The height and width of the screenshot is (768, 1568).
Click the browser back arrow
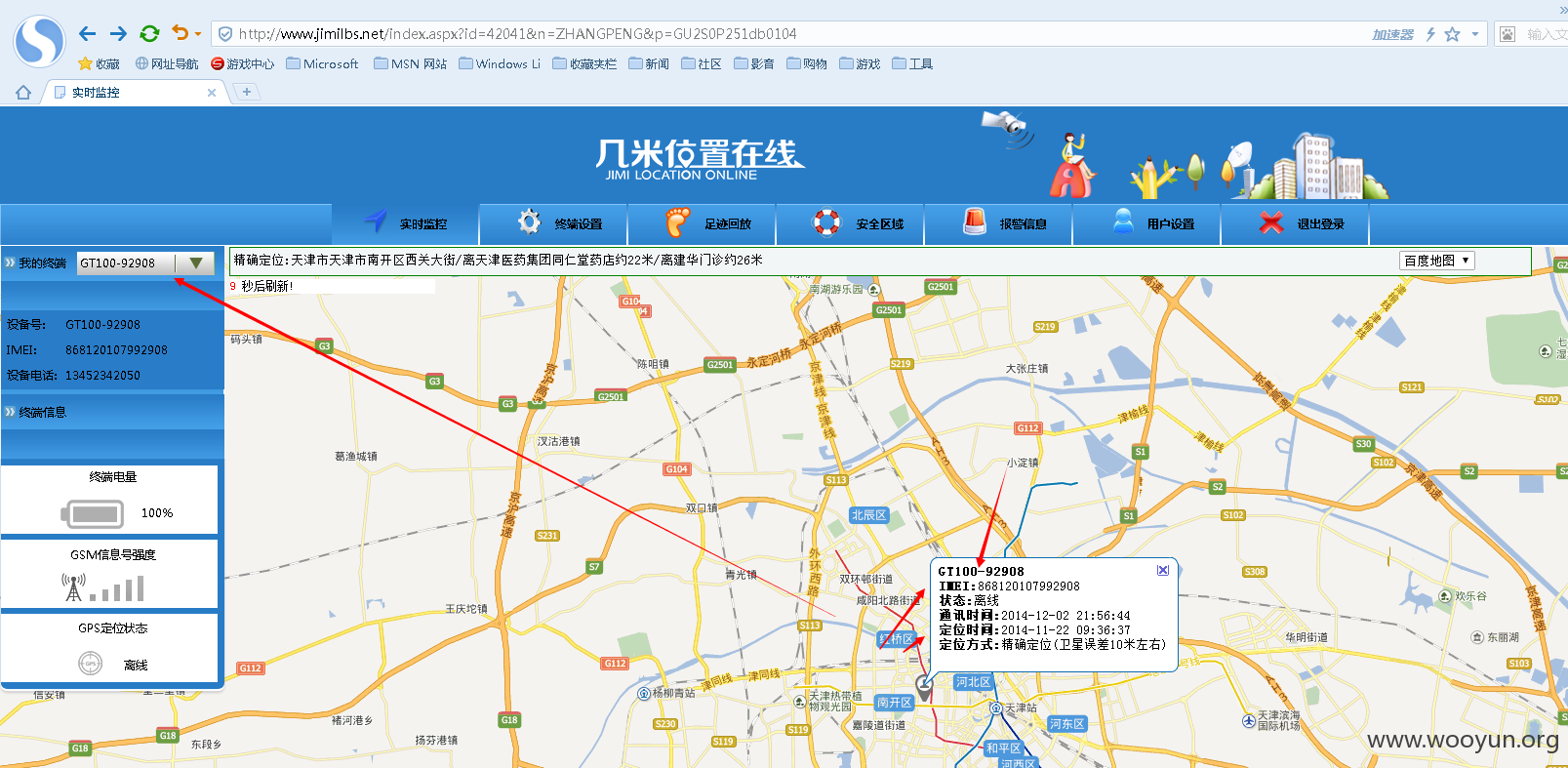pos(87,34)
